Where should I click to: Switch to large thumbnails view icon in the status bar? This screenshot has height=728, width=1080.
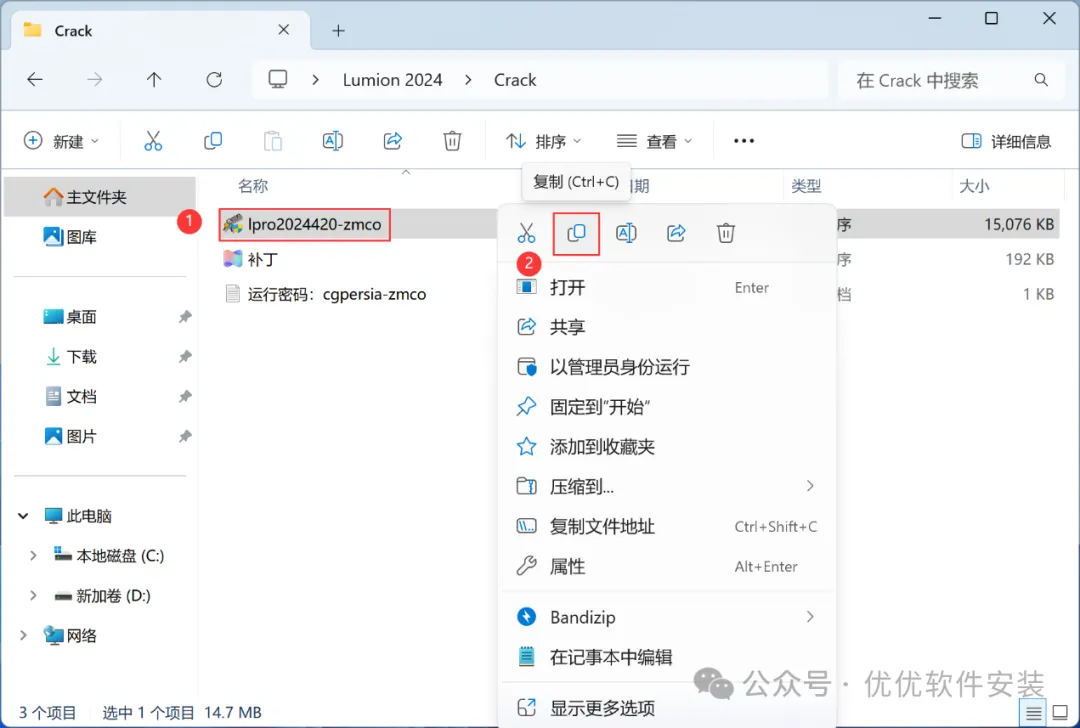(1061, 713)
